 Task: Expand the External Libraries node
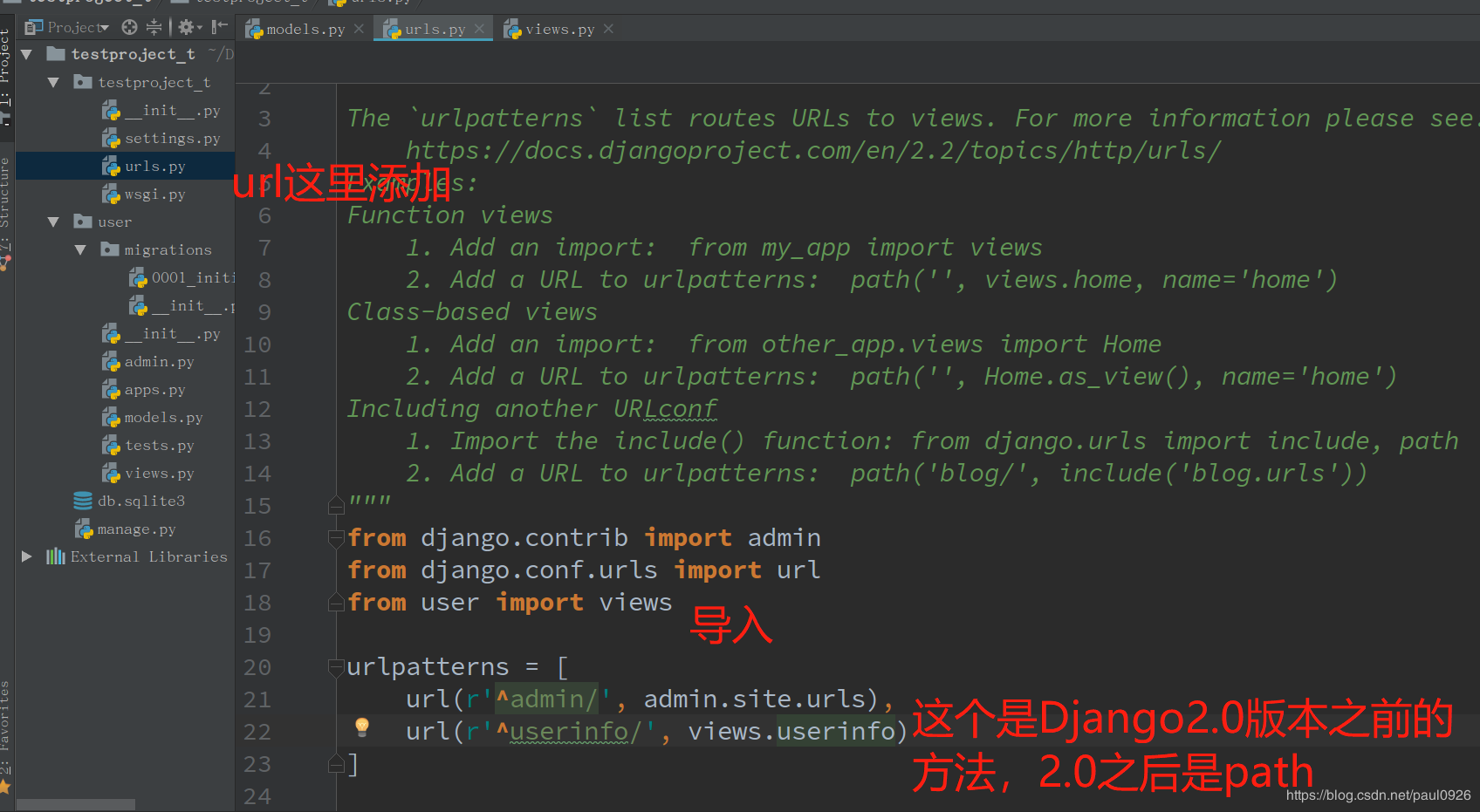click(x=25, y=556)
